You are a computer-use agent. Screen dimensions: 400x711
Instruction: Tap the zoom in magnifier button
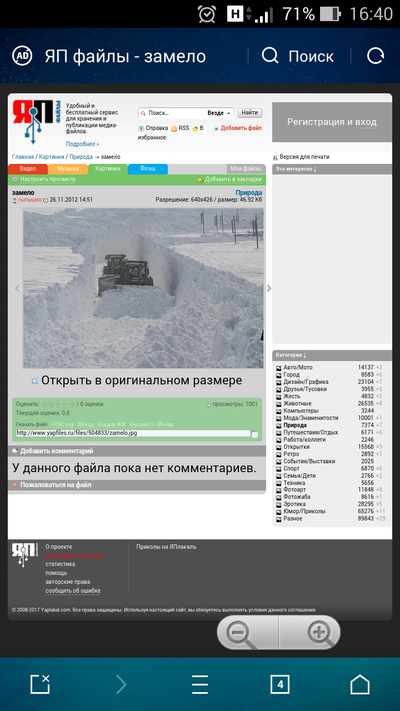tap(320, 632)
